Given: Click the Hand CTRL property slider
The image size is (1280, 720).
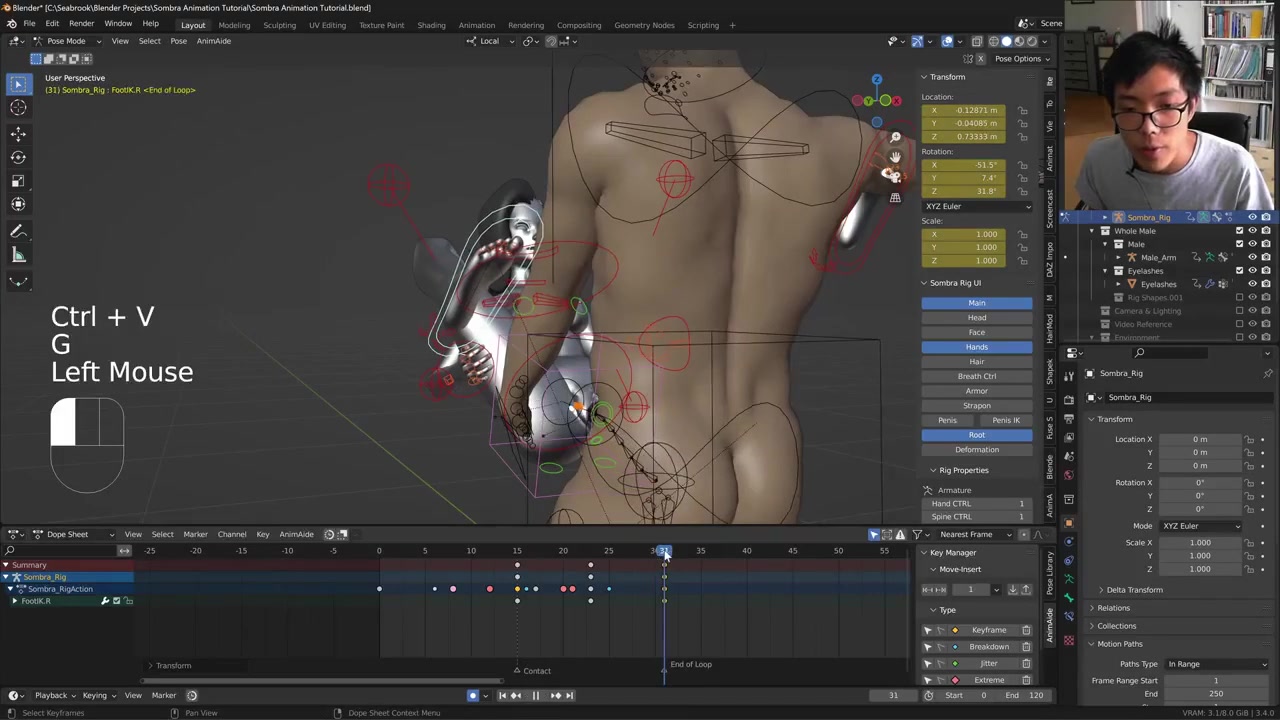Looking at the screenshot, I should tap(978, 504).
